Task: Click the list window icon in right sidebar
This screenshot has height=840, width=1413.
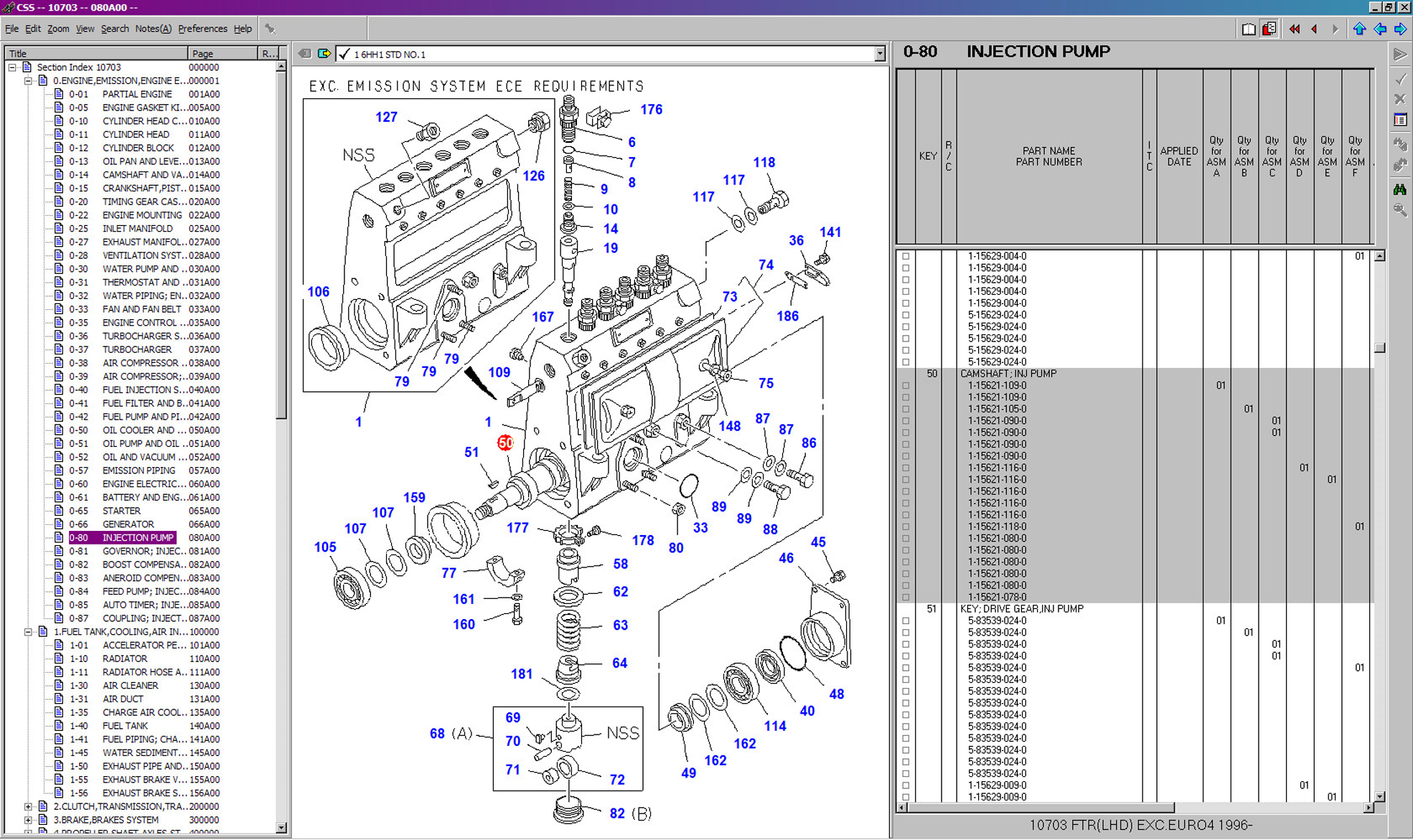Action: [1400, 120]
